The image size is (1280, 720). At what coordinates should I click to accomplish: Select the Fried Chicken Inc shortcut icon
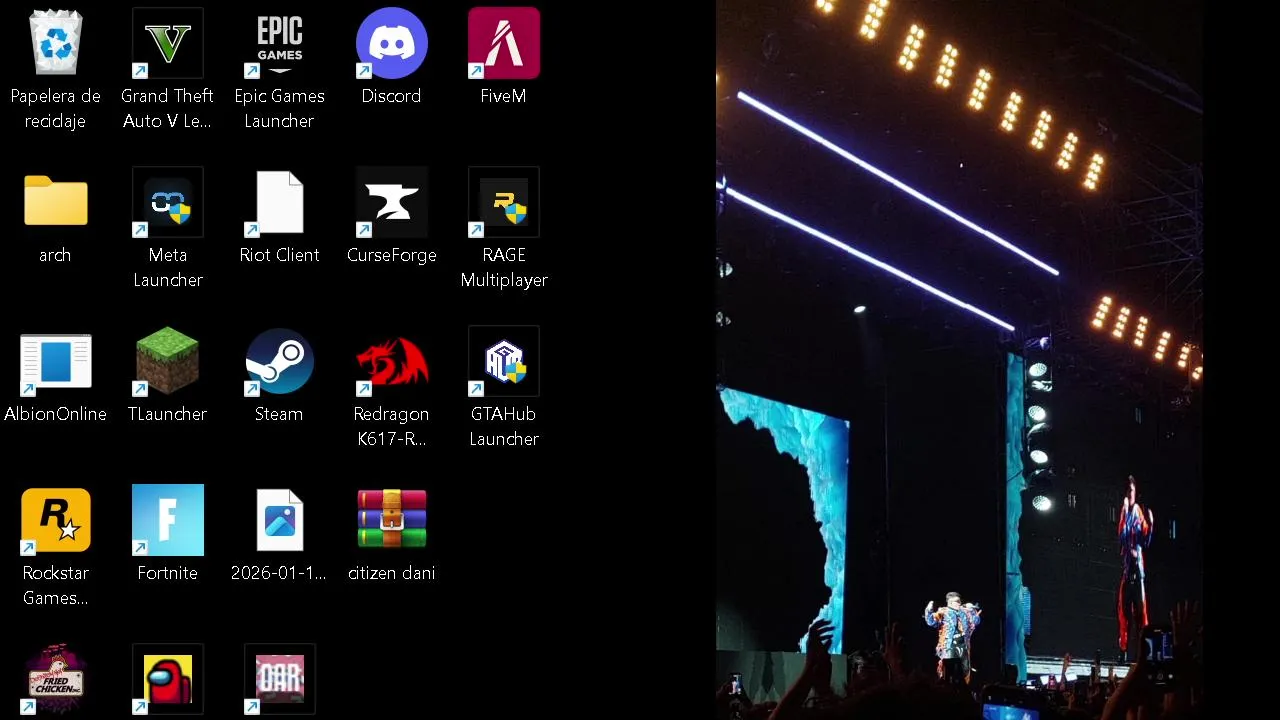click(56, 680)
